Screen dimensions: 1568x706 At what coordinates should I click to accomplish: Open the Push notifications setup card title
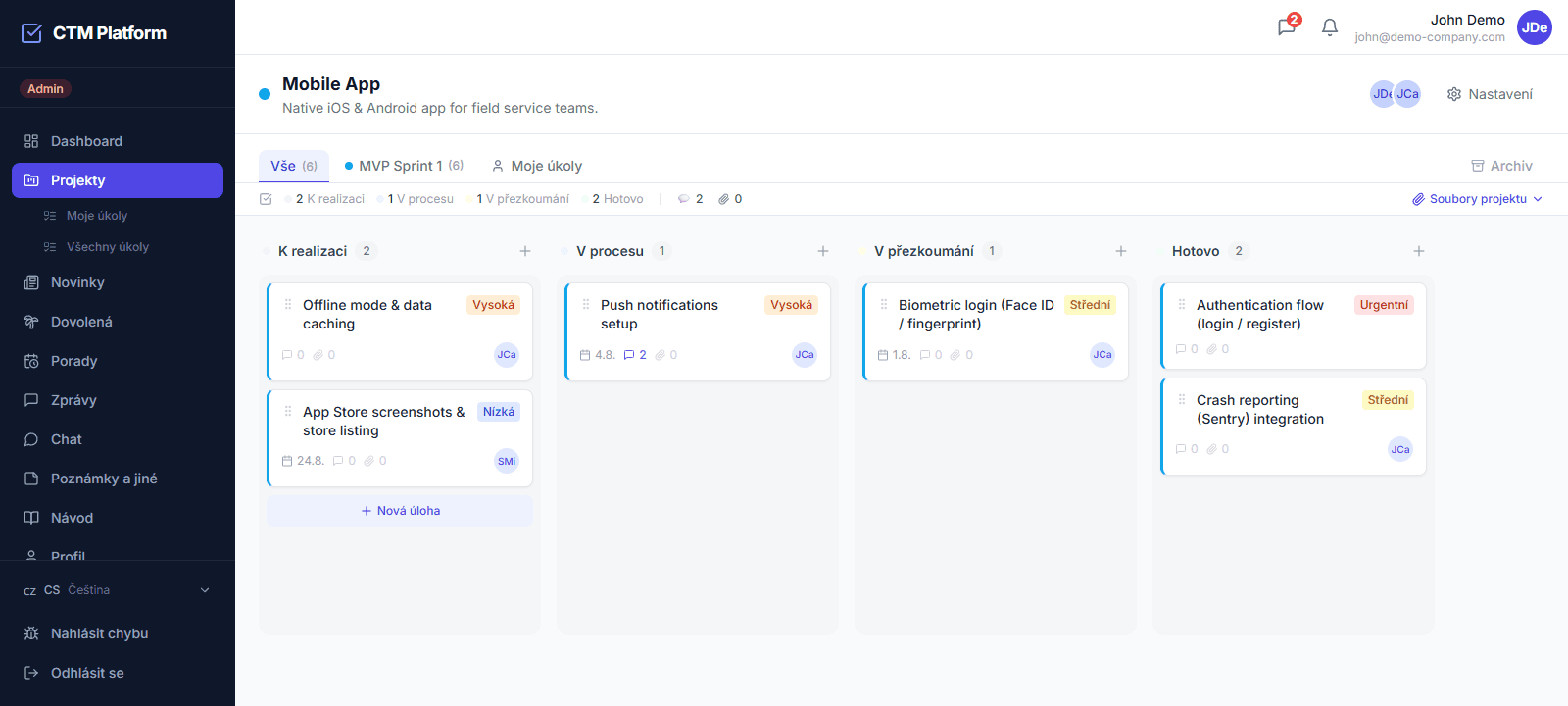(660, 315)
